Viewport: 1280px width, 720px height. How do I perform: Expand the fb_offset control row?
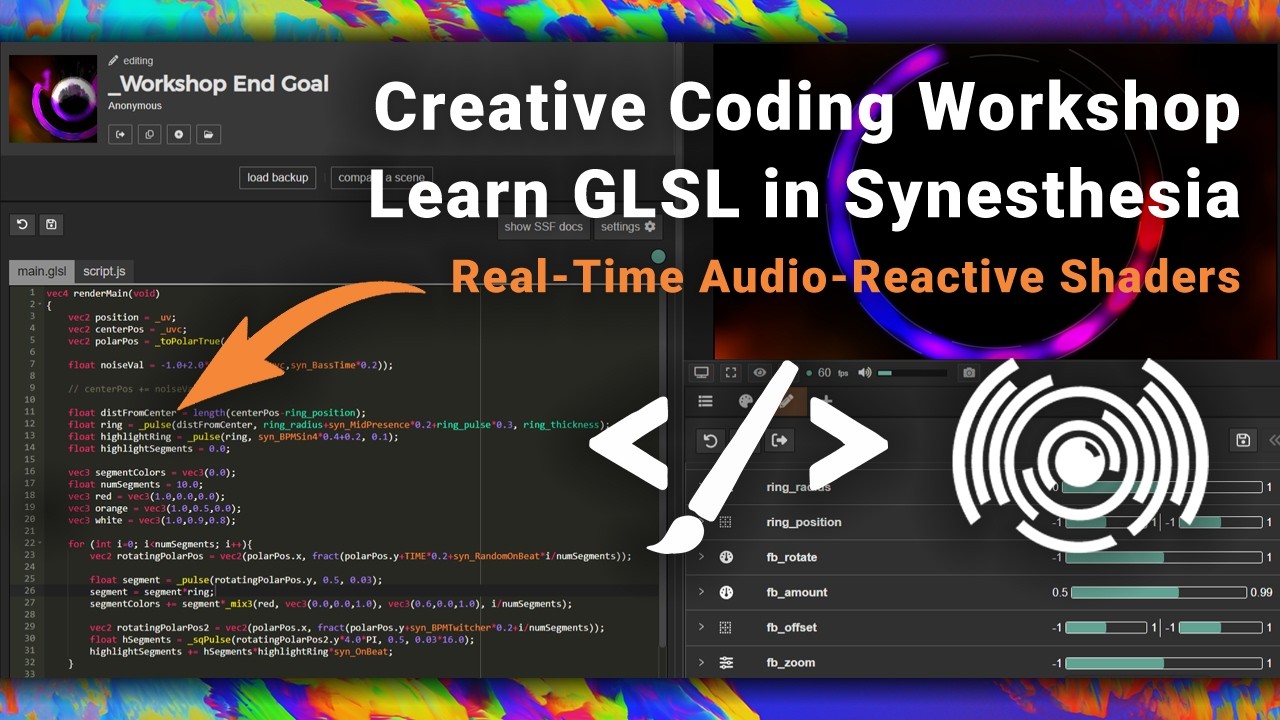coord(701,627)
